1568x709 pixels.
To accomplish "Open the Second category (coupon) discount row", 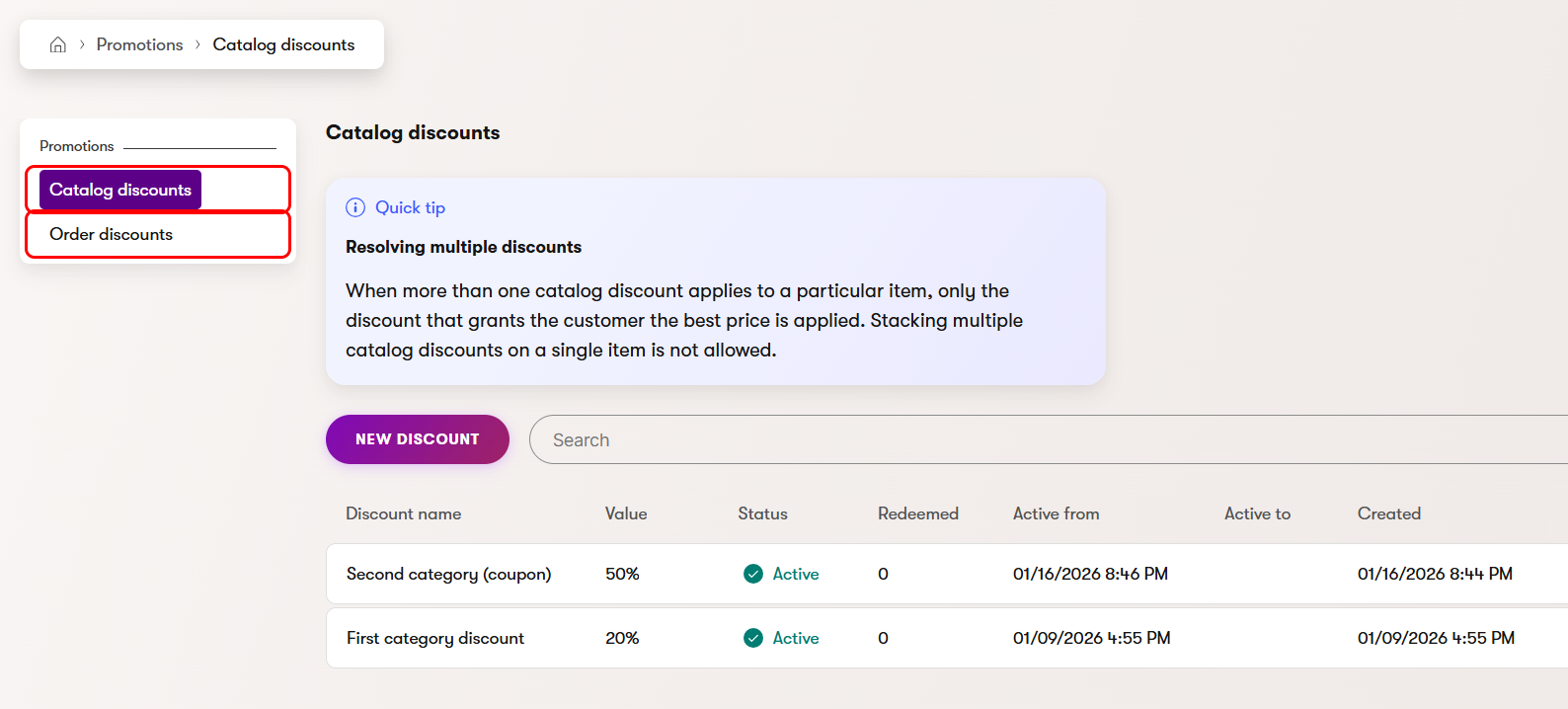I will (448, 574).
